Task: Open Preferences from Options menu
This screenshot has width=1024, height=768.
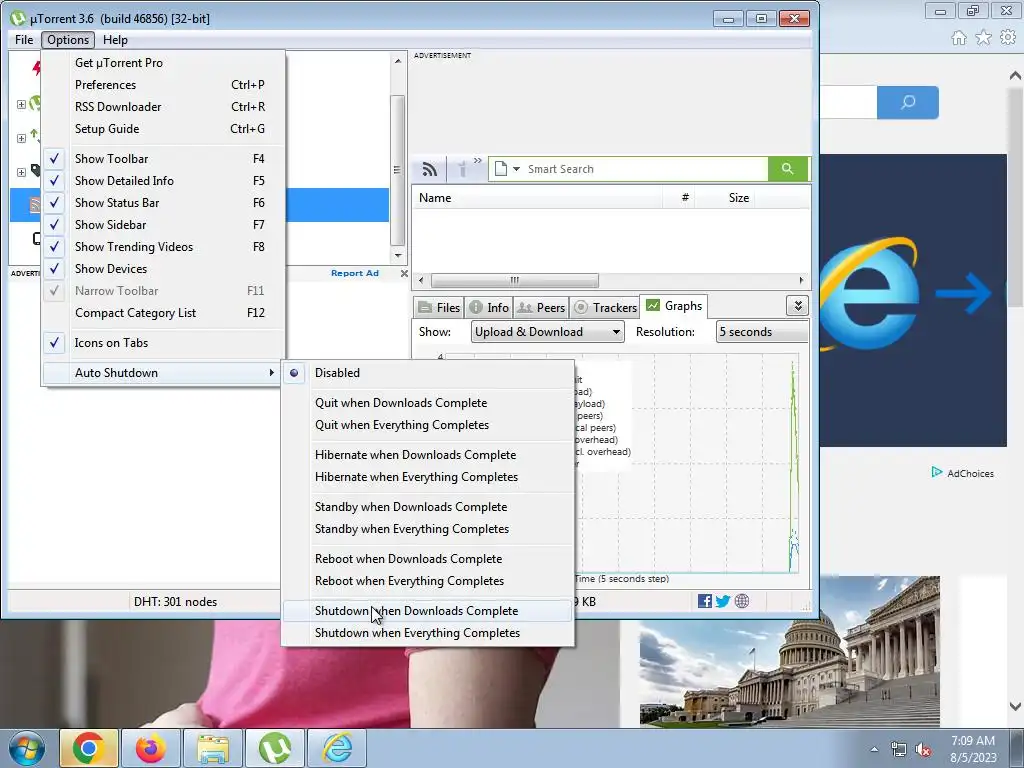Action: (165, 85)
